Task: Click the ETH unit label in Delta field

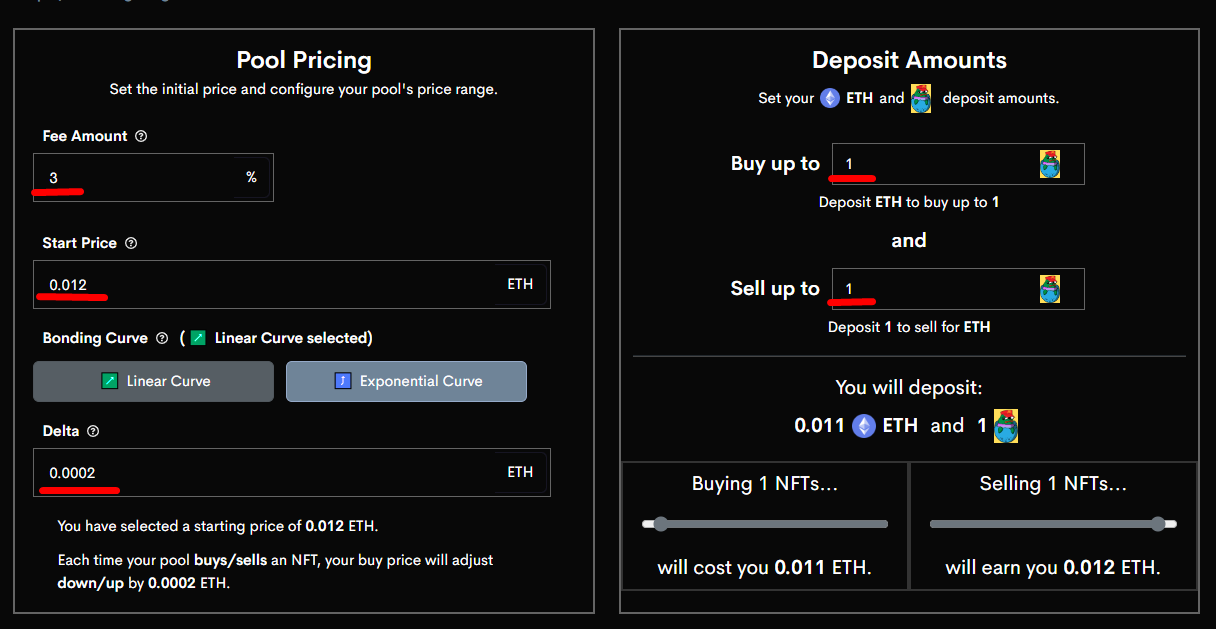Action: (x=520, y=472)
